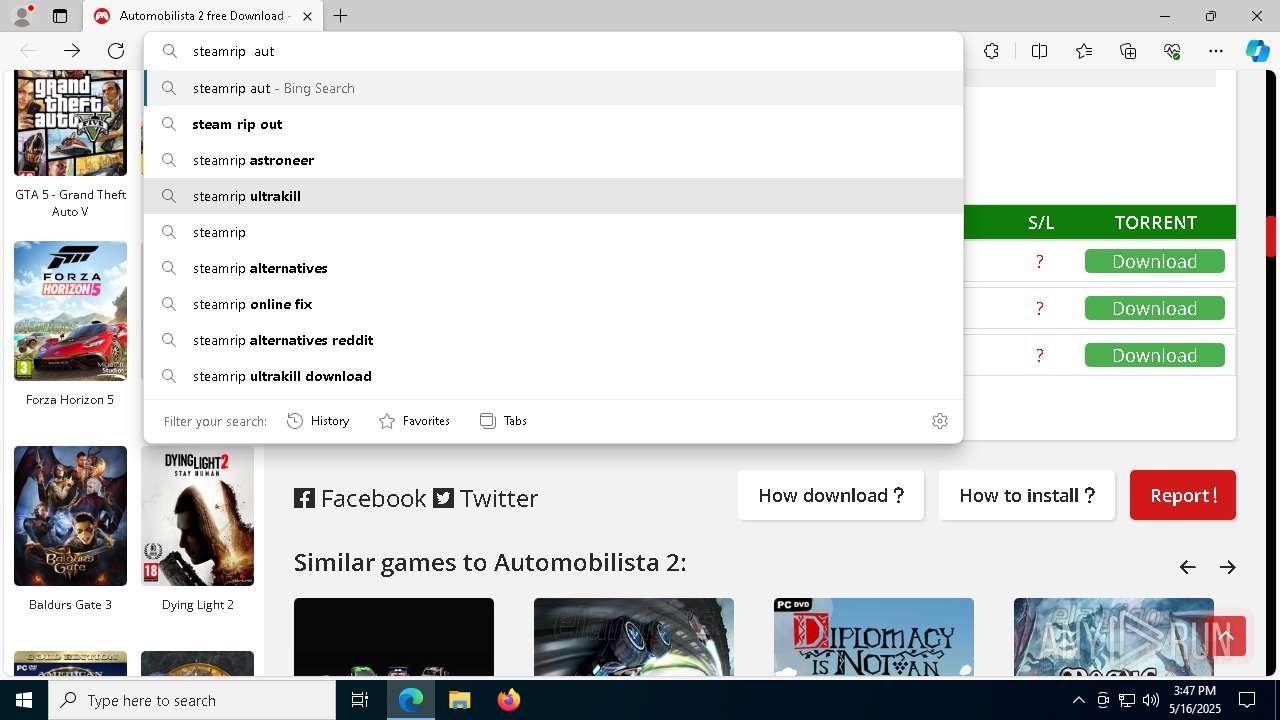
Task: Open 'Baldurs Gate 3' title link
Action: (70, 604)
